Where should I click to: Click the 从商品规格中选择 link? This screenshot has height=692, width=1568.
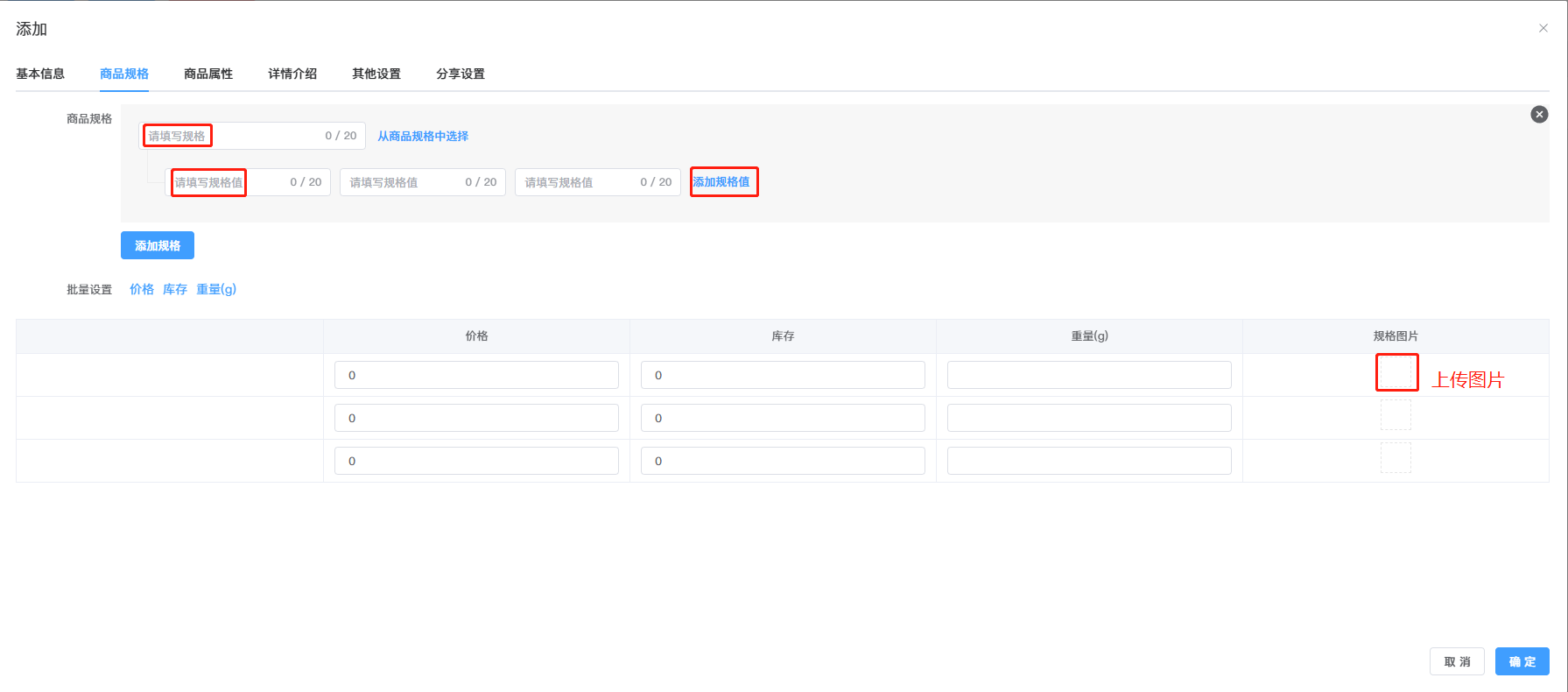(x=423, y=136)
